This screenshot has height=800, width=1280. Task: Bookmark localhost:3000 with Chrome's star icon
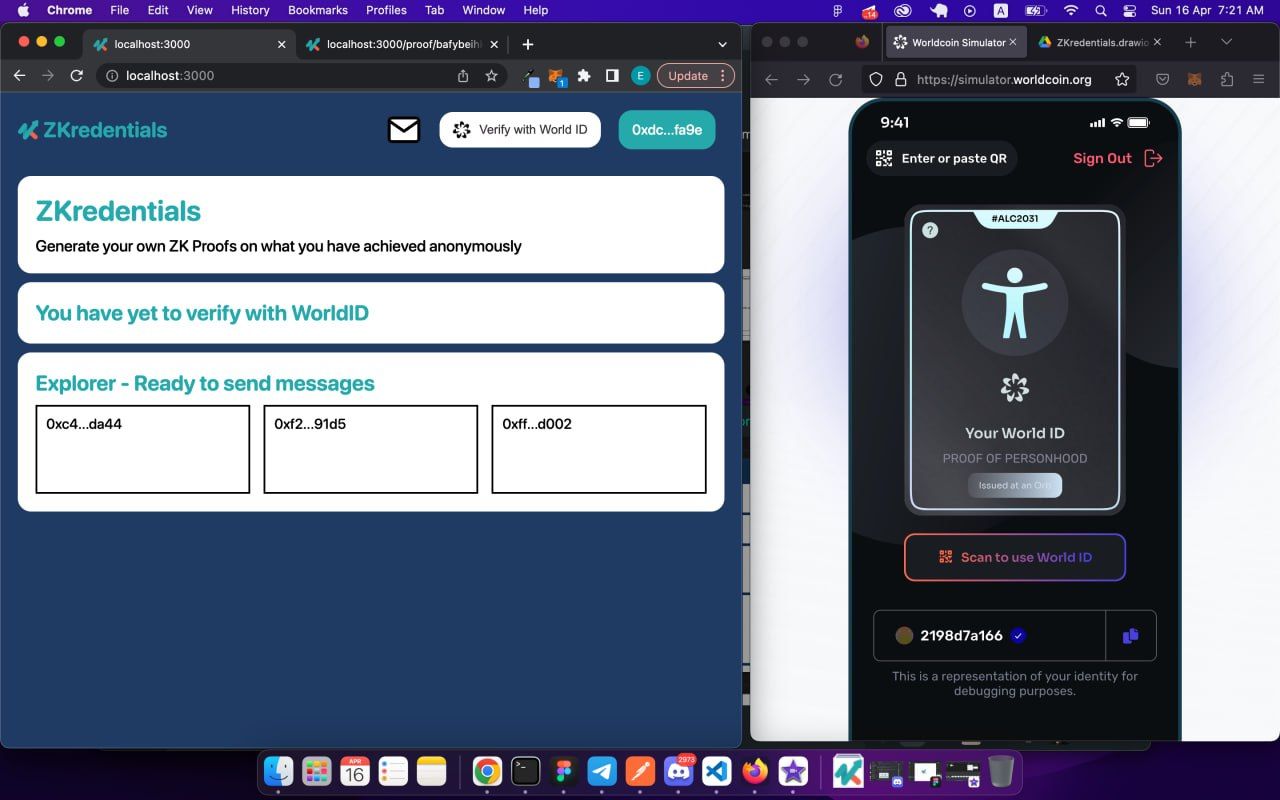491,76
